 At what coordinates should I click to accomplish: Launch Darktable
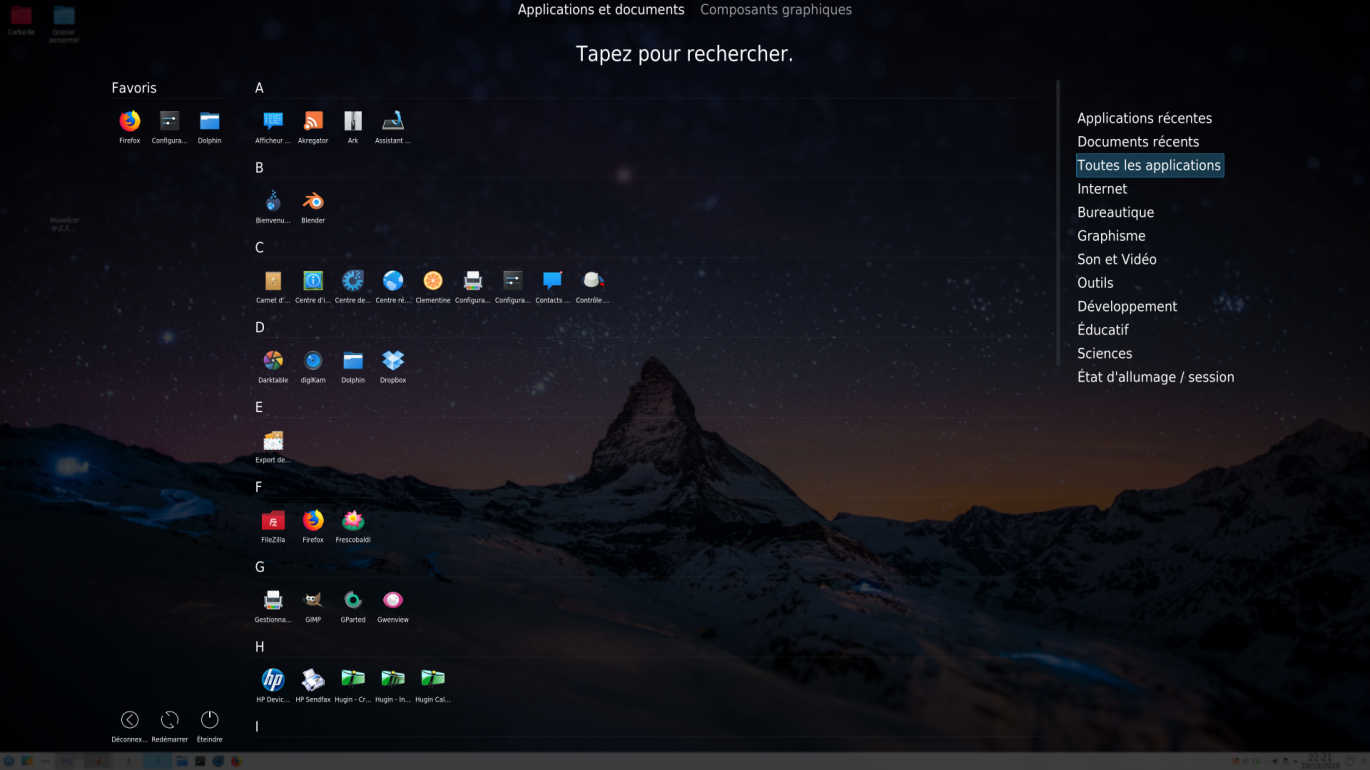(x=273, y=361)
